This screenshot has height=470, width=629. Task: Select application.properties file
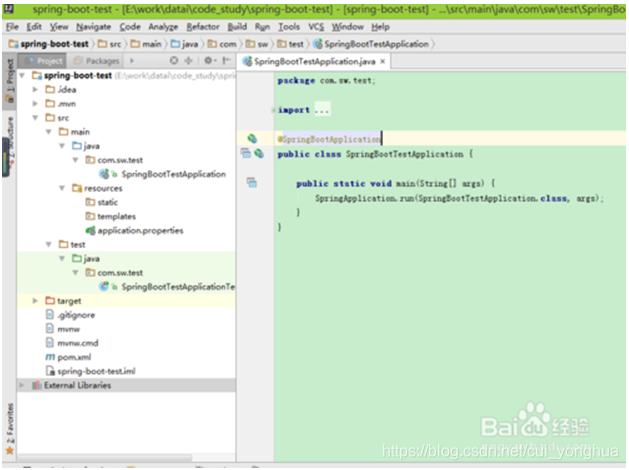[x=134, y=230]
